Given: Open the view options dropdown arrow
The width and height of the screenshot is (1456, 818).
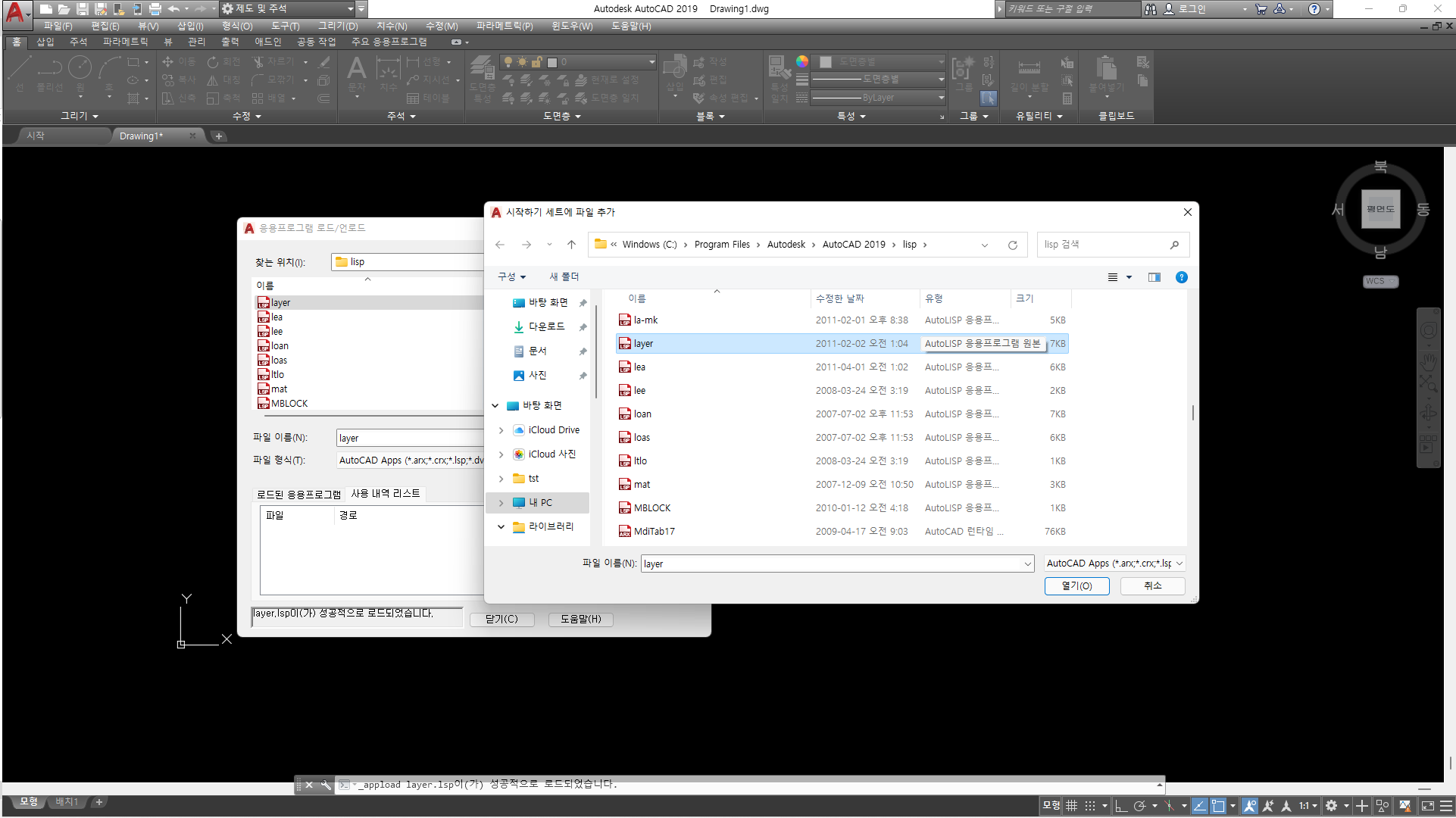Looking at the screenshot, I should (1129, 277).
